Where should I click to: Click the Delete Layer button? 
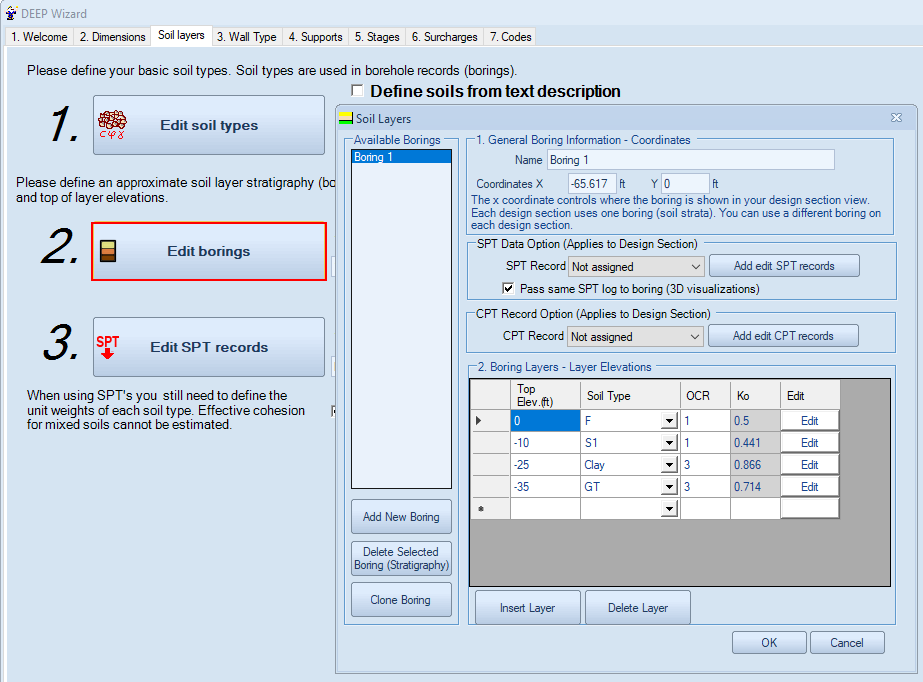click(x=638, y=608)
